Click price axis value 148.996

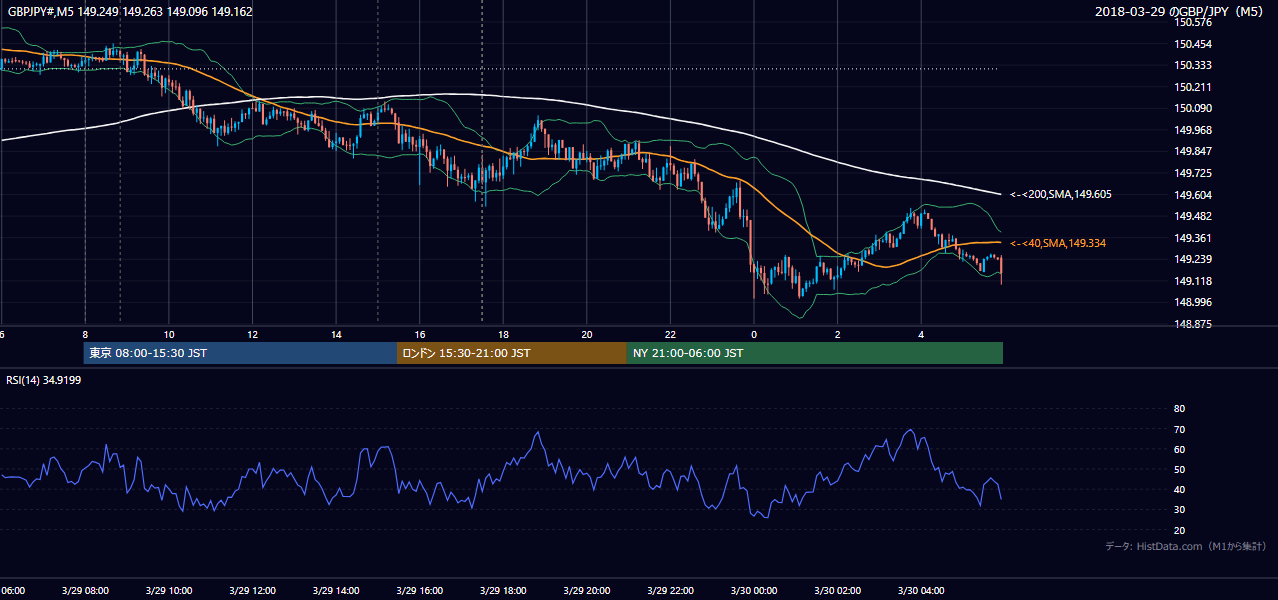tap(1192, 302)
